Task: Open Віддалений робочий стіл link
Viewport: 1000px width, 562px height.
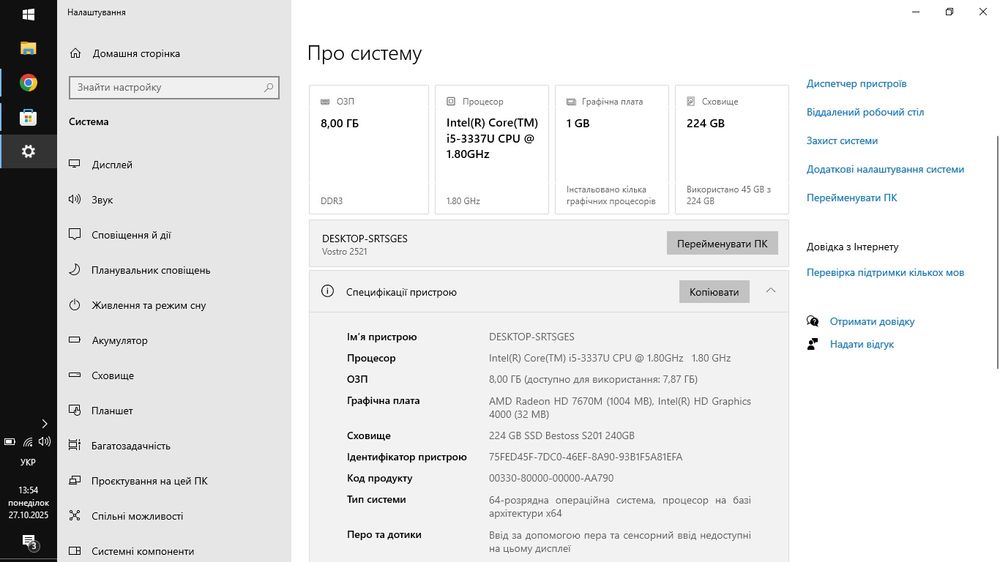Action: coord(865,112)
